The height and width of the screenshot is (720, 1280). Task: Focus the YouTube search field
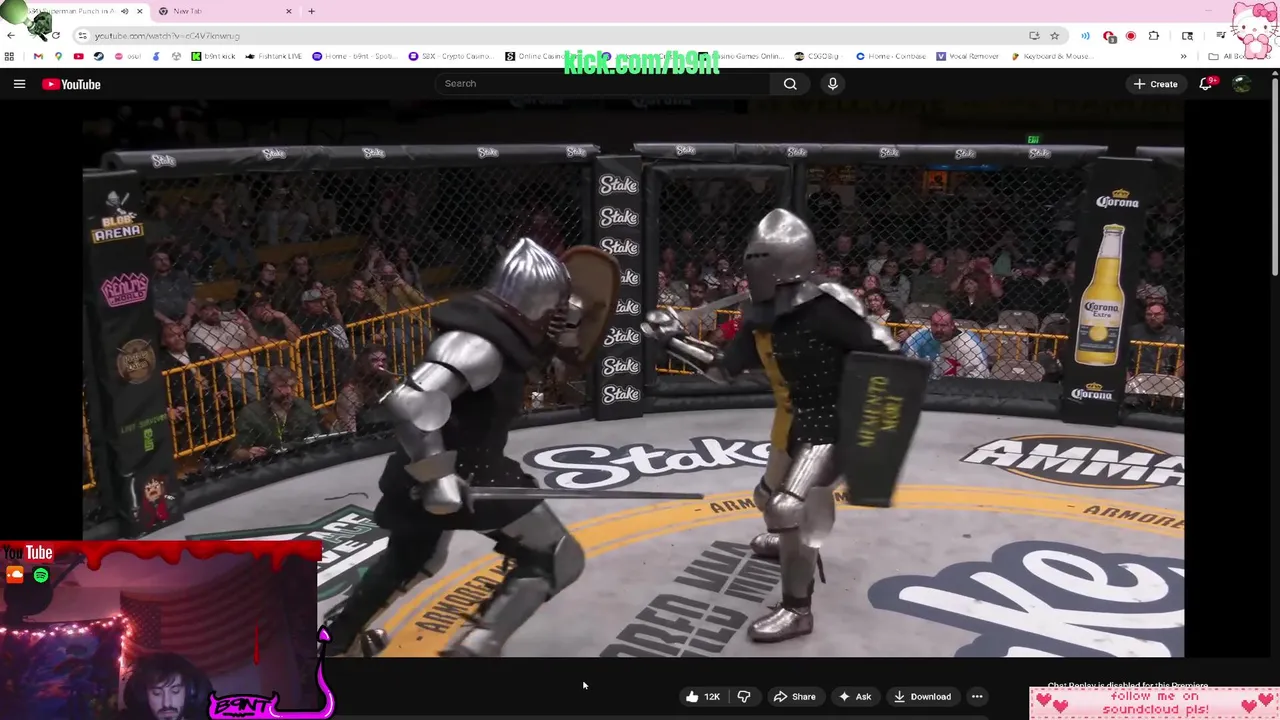(x=602, y=84)
